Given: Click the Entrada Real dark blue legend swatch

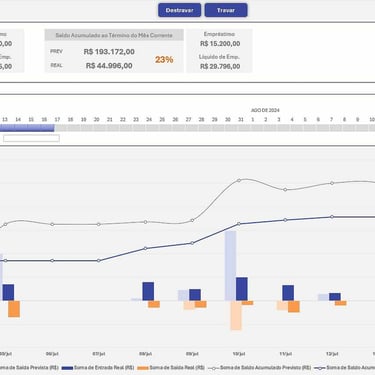Looking at the screenshot, I should pyautogui.click(x=67, y=368).
